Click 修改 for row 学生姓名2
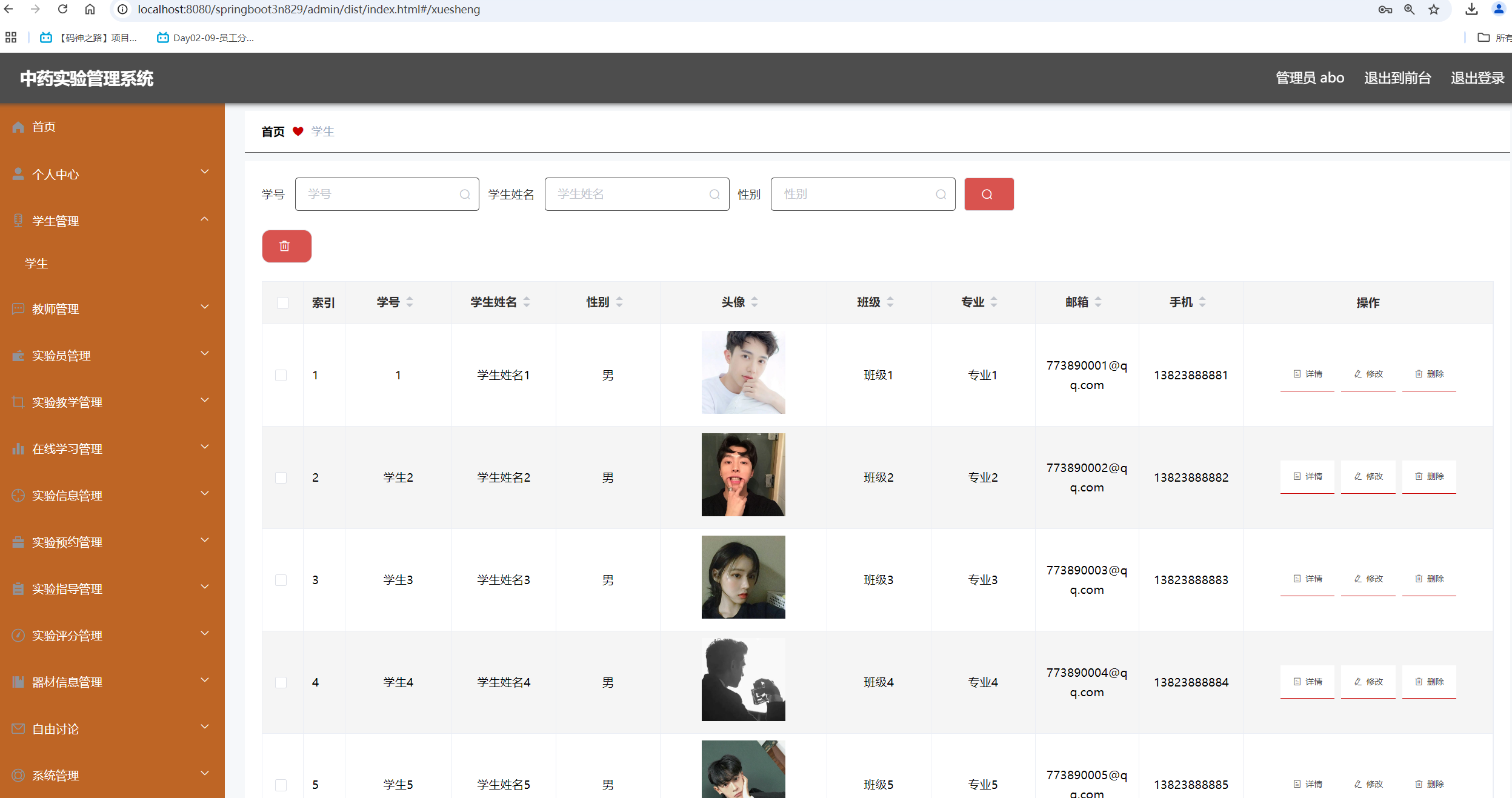 tap(1368, 477)
